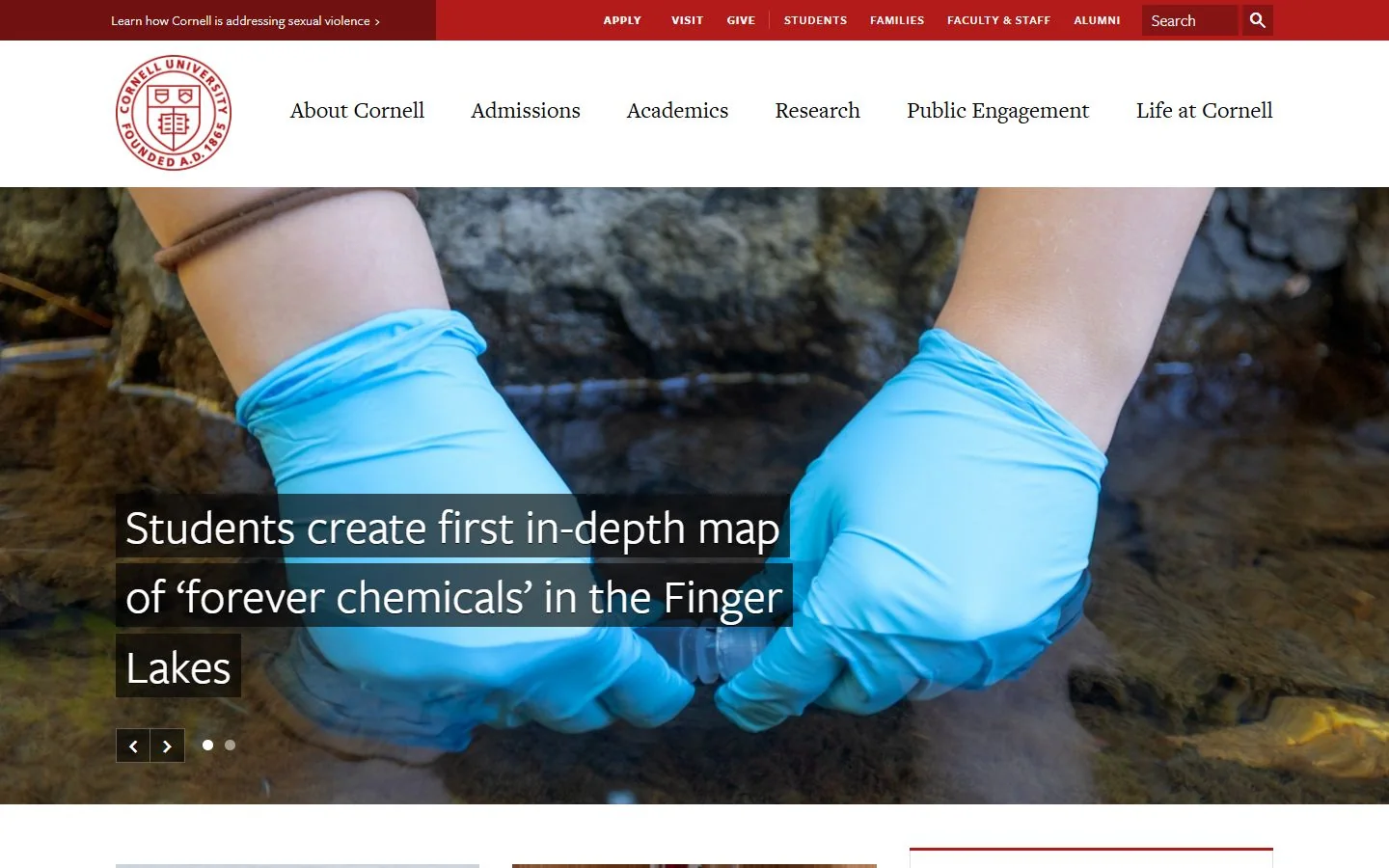
Task: Read how Cornell is addressing sexual violence
Action: 245,20
